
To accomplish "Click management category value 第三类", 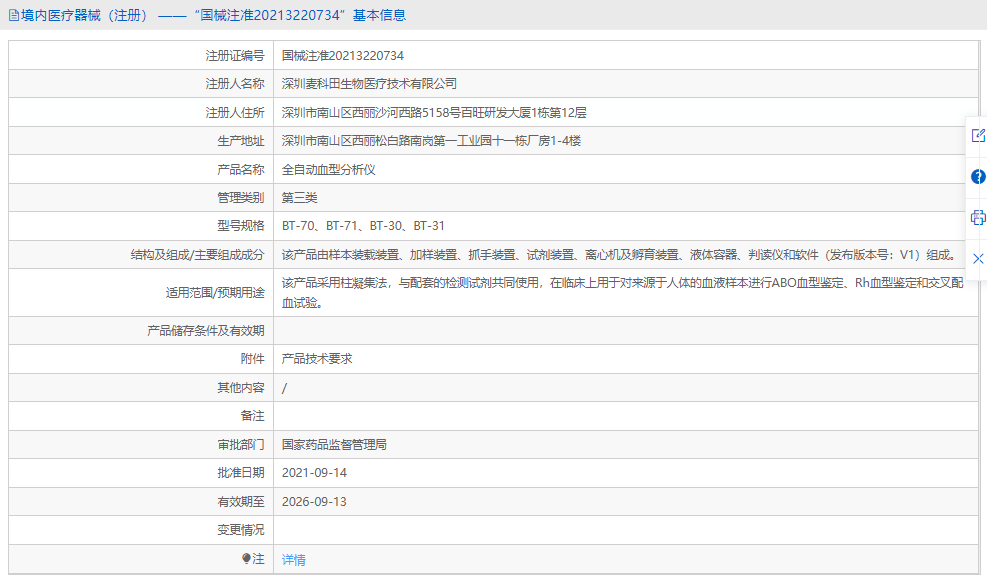I will (299, 198).
